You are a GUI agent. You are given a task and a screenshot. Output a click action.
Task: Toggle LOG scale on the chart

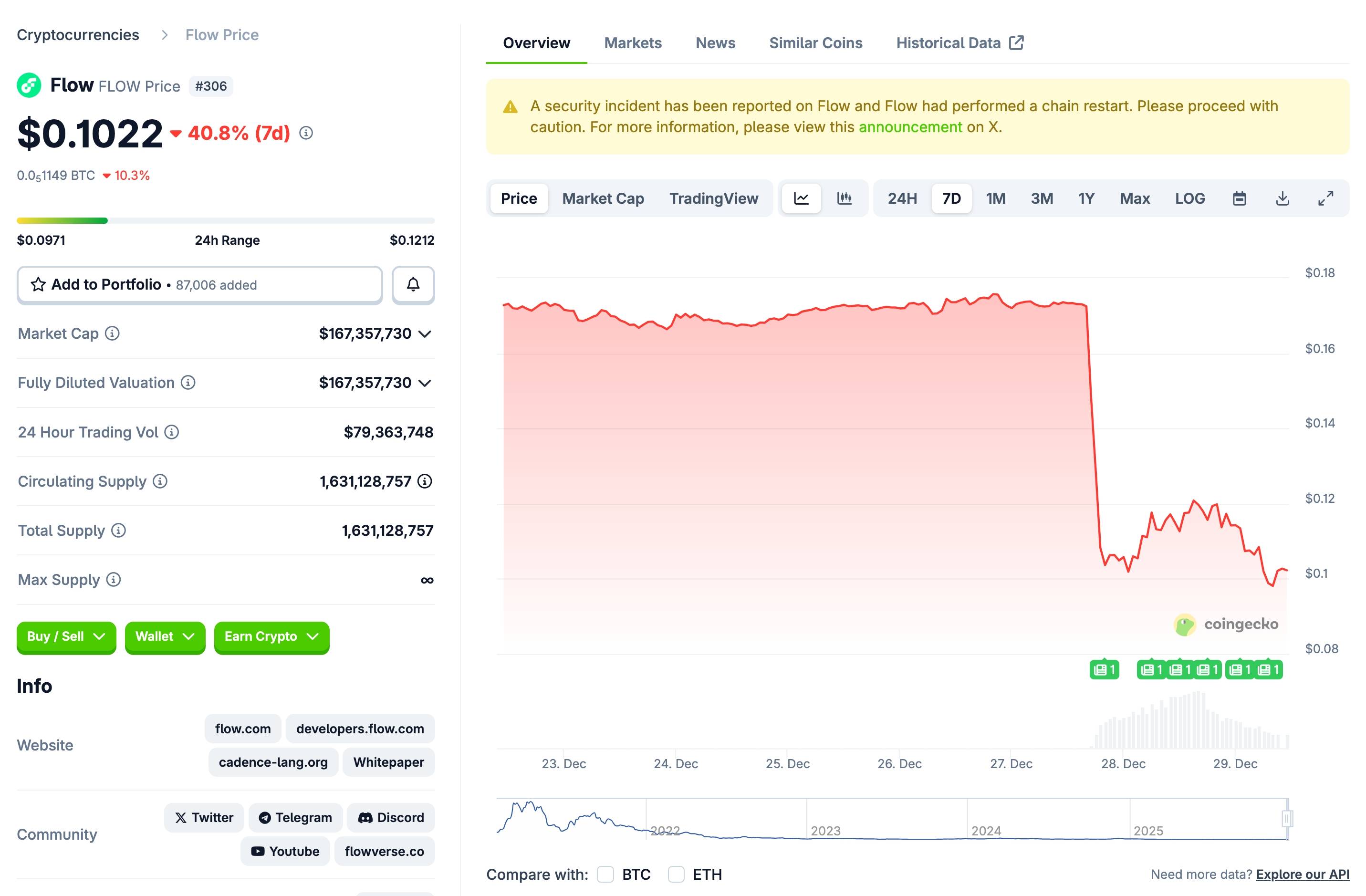pyautogui.click(x=1190, y=198)
